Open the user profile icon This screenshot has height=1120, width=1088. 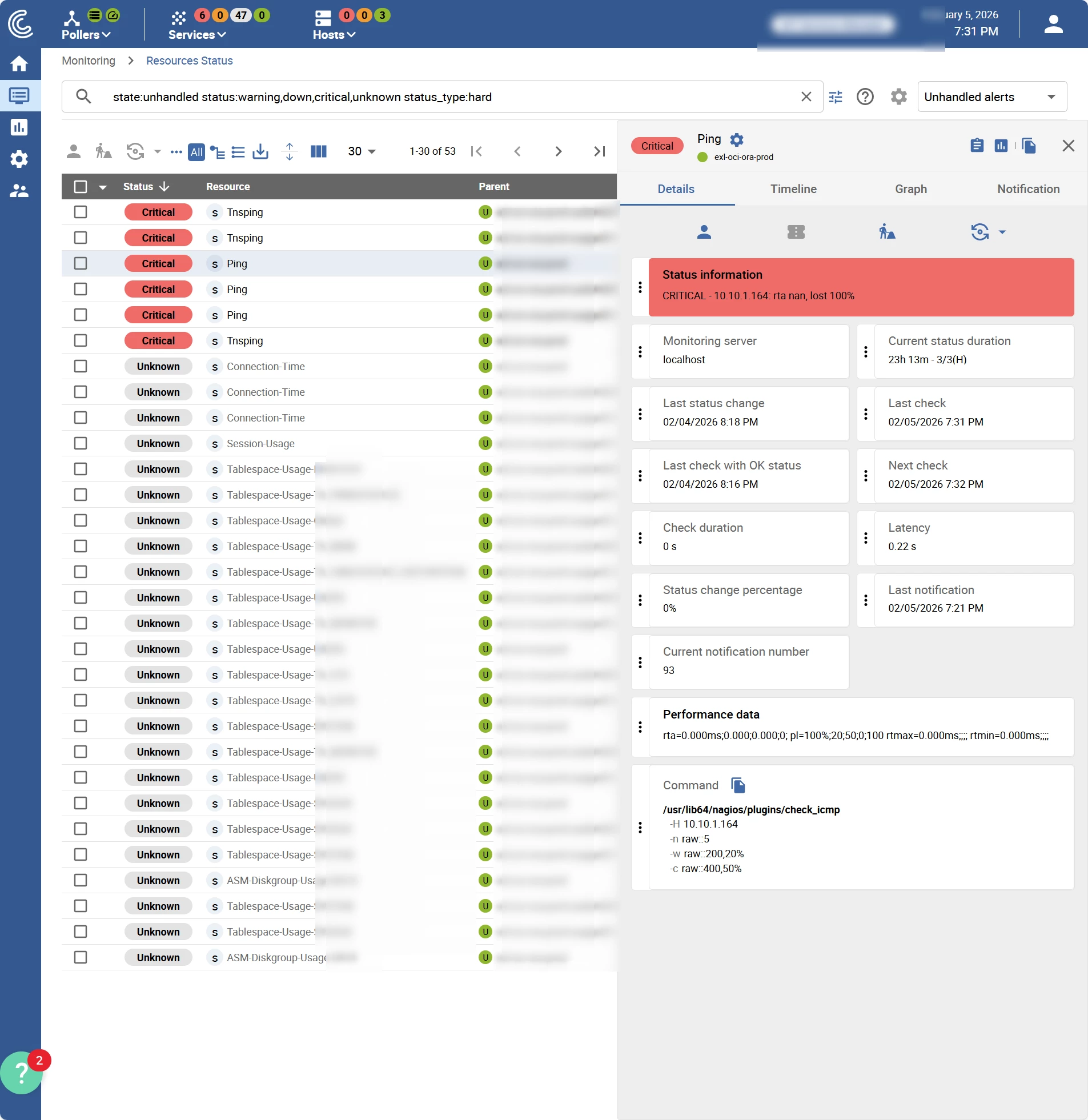pyautogui.click(x=1053, y=24)
